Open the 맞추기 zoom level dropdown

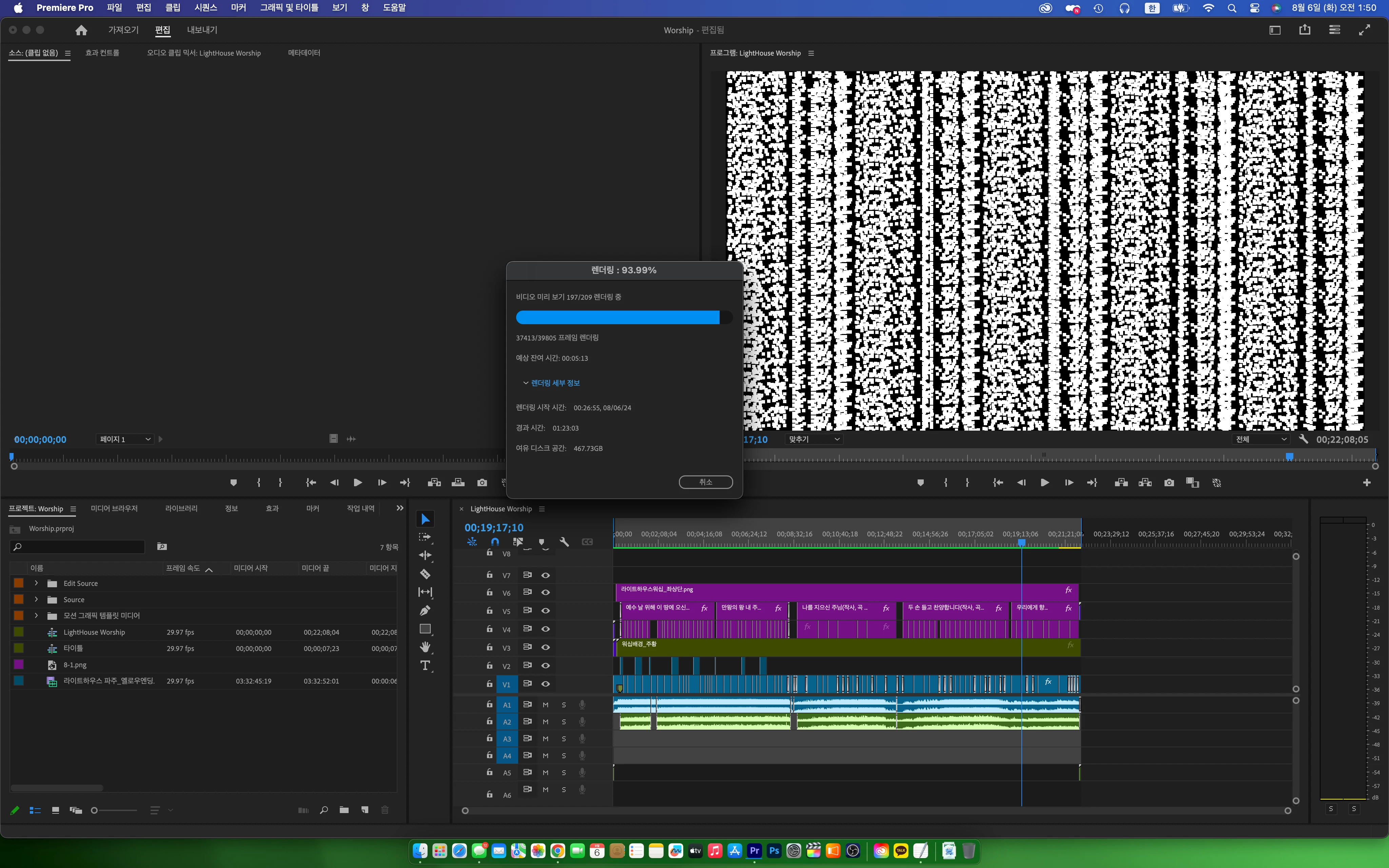coord(813,439)
